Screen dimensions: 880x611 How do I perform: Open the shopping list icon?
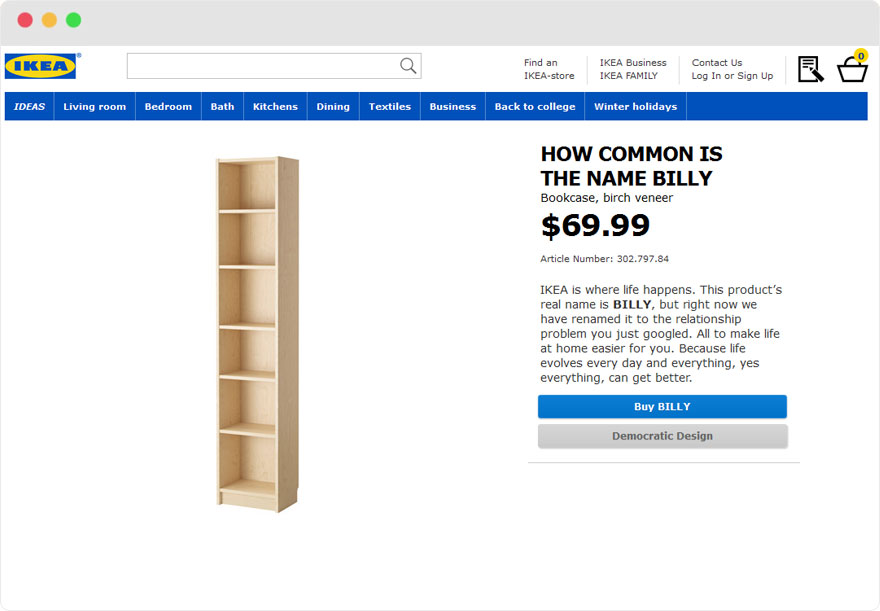point(810,69)
